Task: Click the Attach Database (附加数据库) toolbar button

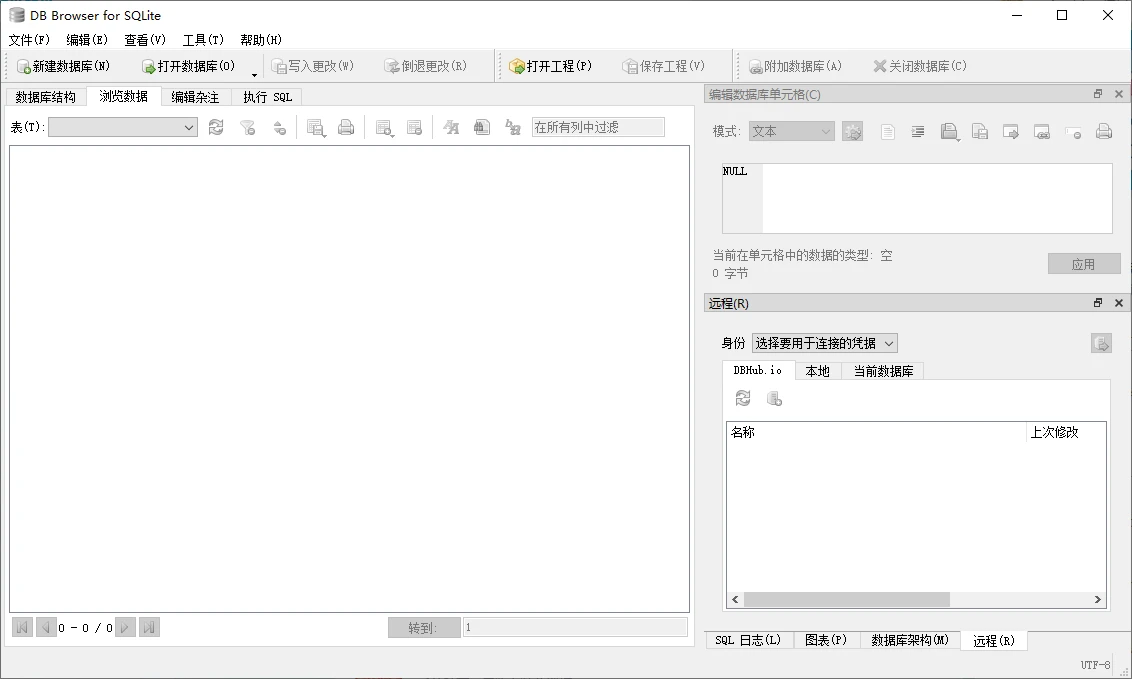Action: pyautogui.click(x=796, y=66)
